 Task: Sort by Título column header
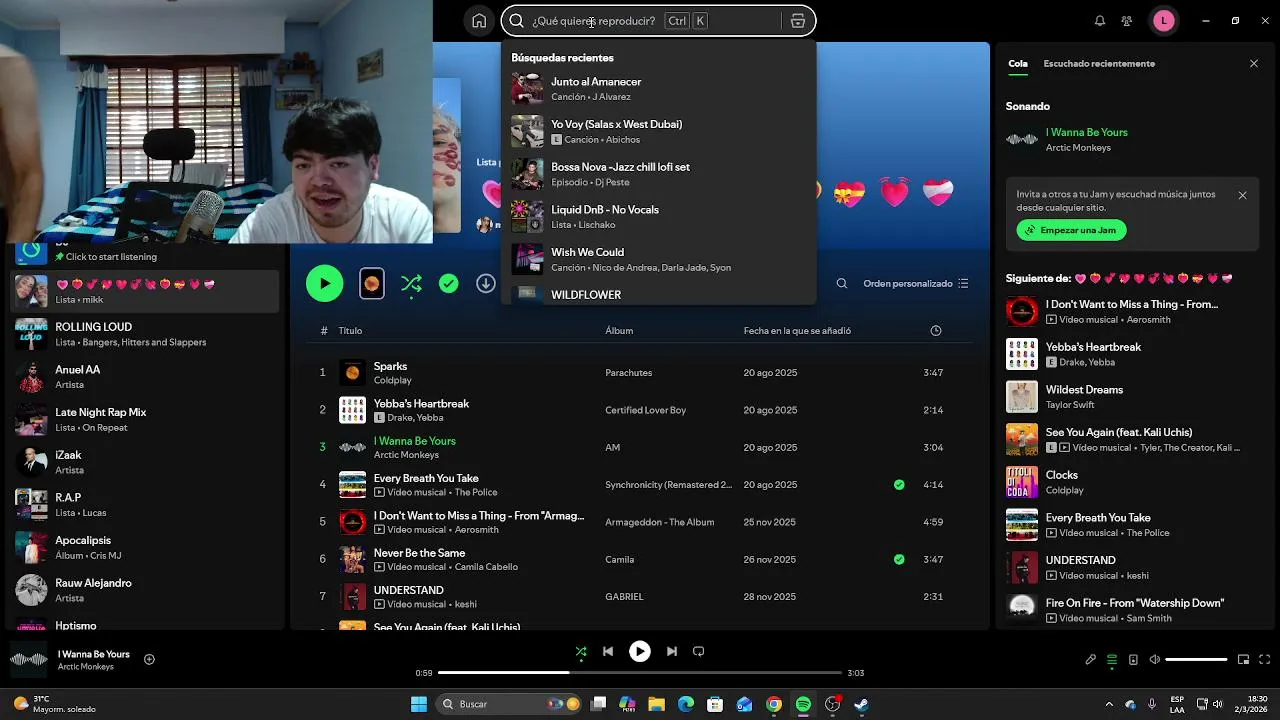coord(350,331)
